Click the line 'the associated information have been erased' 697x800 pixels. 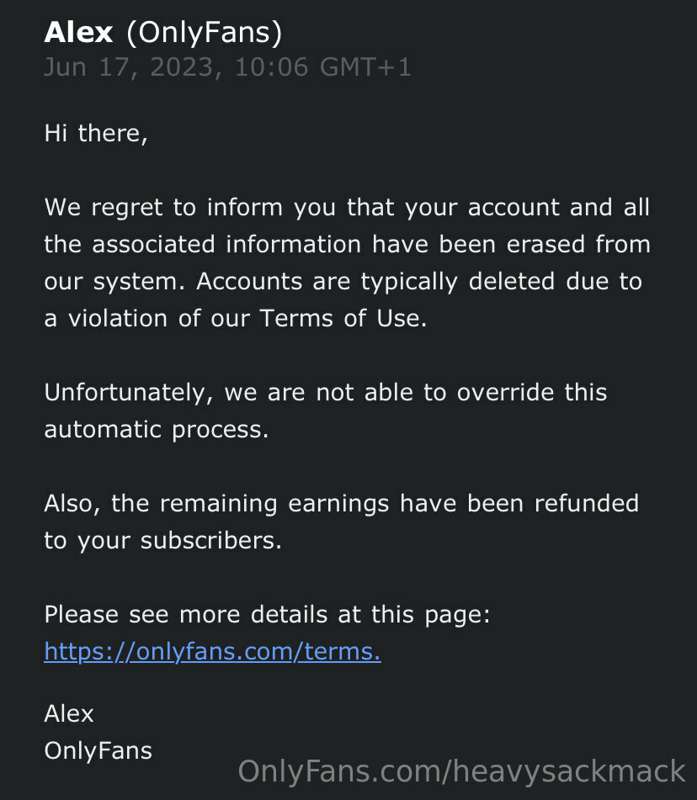347,244
